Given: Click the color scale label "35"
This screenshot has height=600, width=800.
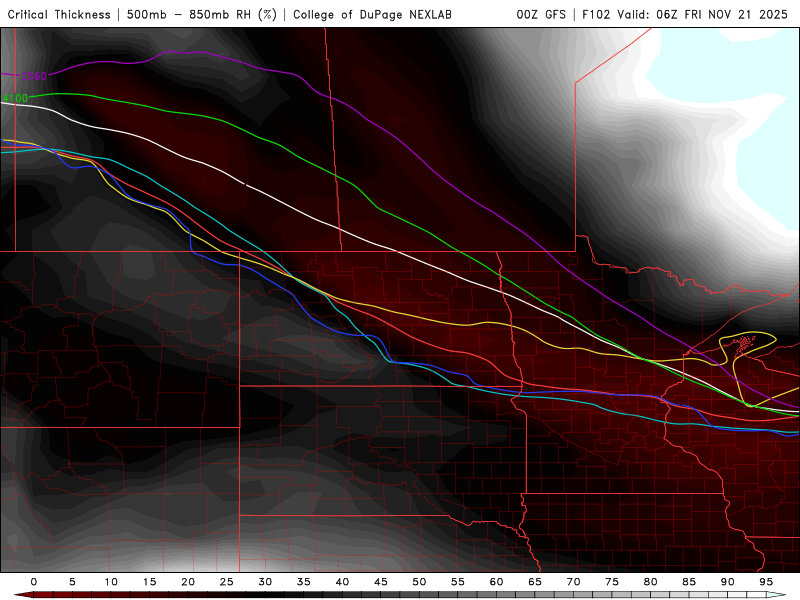Looking at the screenshot, I should (304, 582).
